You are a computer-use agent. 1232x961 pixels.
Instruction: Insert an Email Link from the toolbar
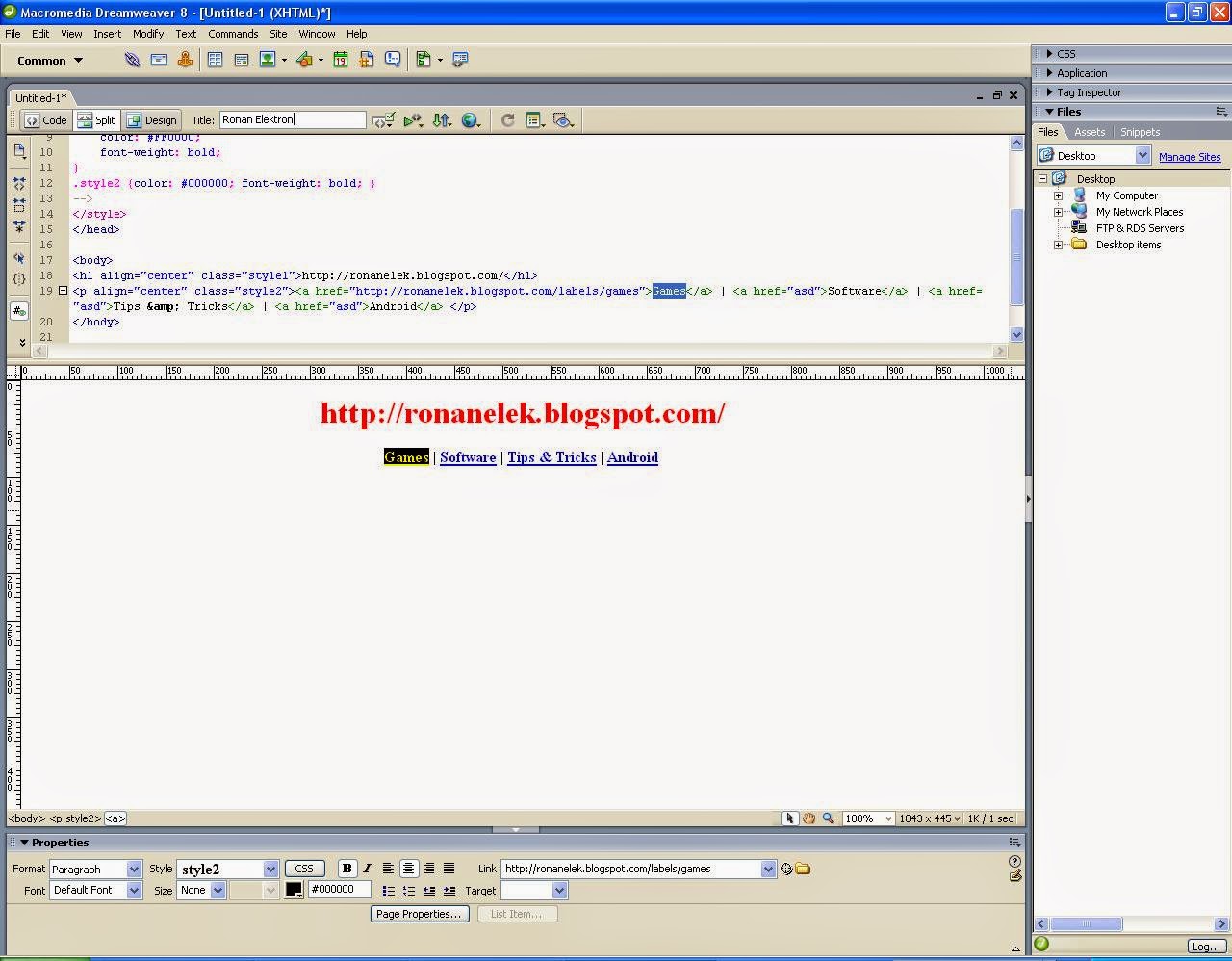click(159, 60)
